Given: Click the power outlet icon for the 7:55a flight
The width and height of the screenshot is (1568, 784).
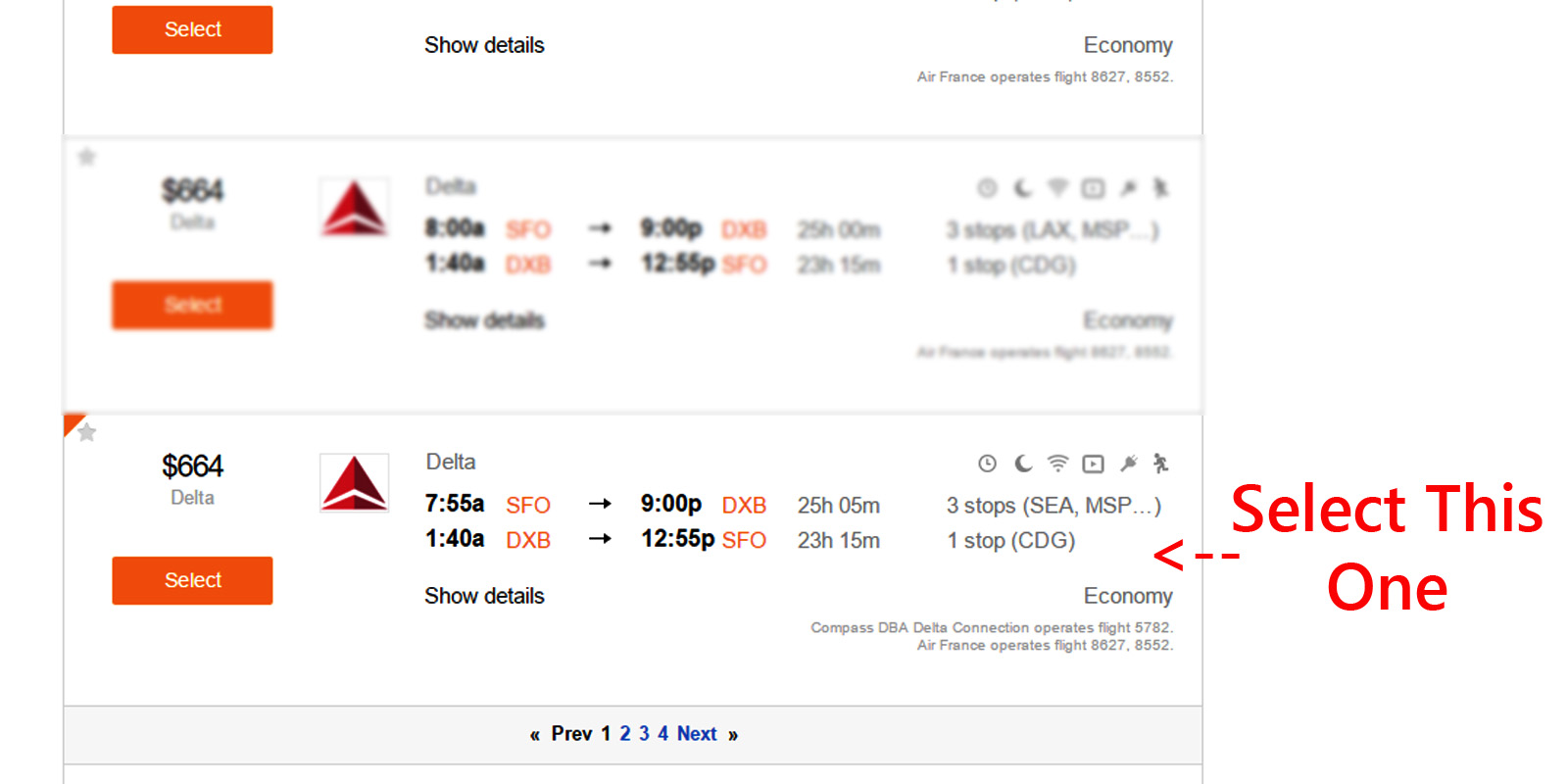Looking at the screenshot, I should point(1129,464).
